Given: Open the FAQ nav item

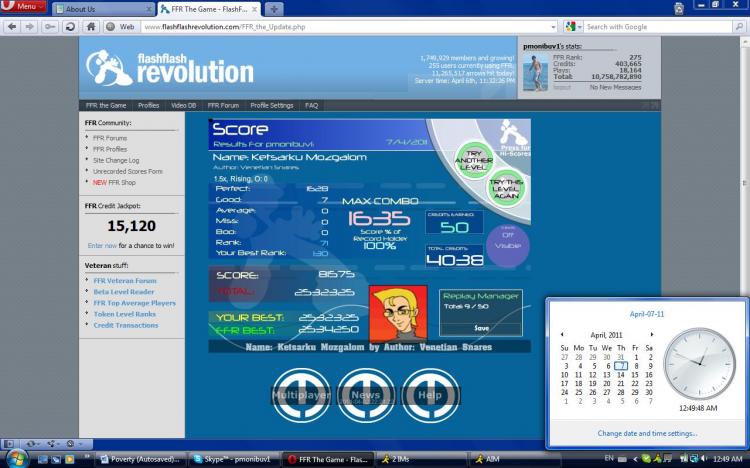Looking at the screenshot, I should click(x=311, y=105).
